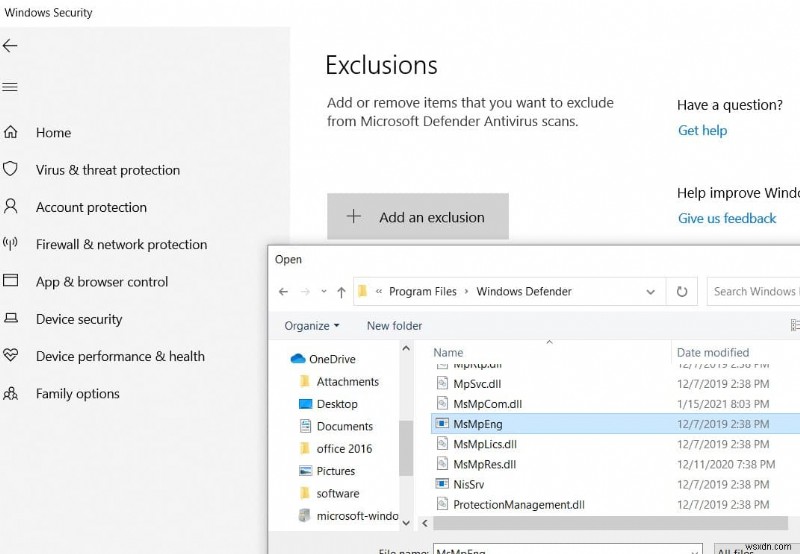Sort by Name column header
Viewport: 800px width, 554px height.
448,352
